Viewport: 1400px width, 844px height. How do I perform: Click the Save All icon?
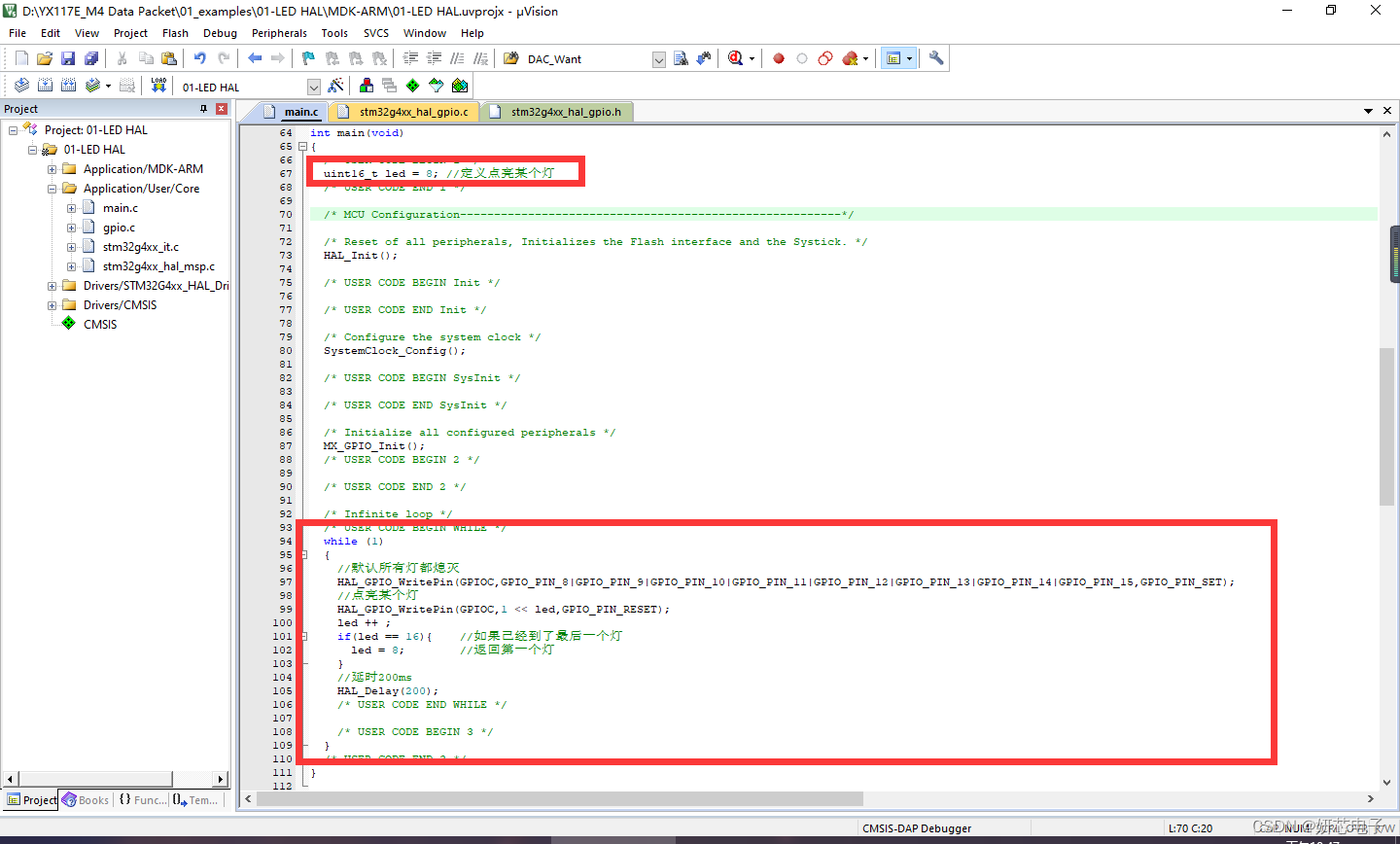[x=90, y=58]
